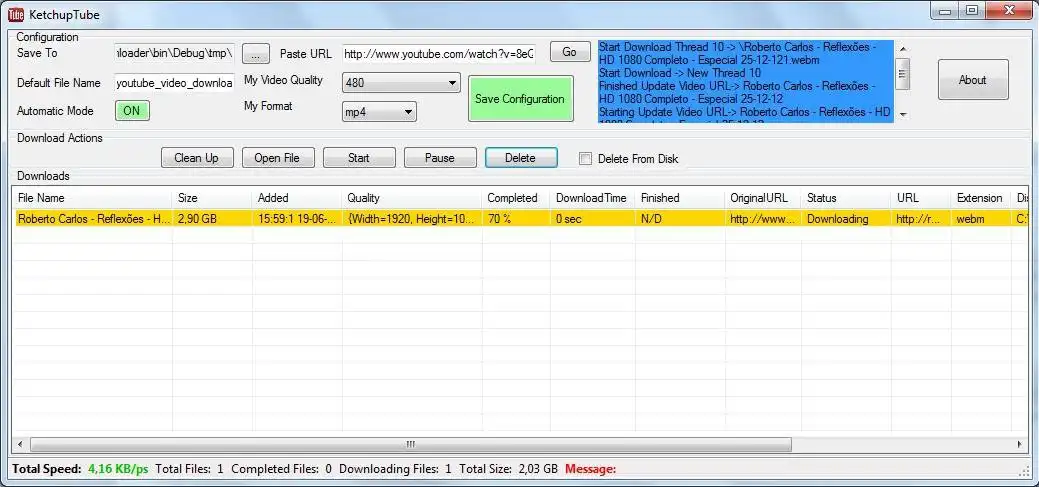Click the 2,90 GB size cell

(212, 219)
